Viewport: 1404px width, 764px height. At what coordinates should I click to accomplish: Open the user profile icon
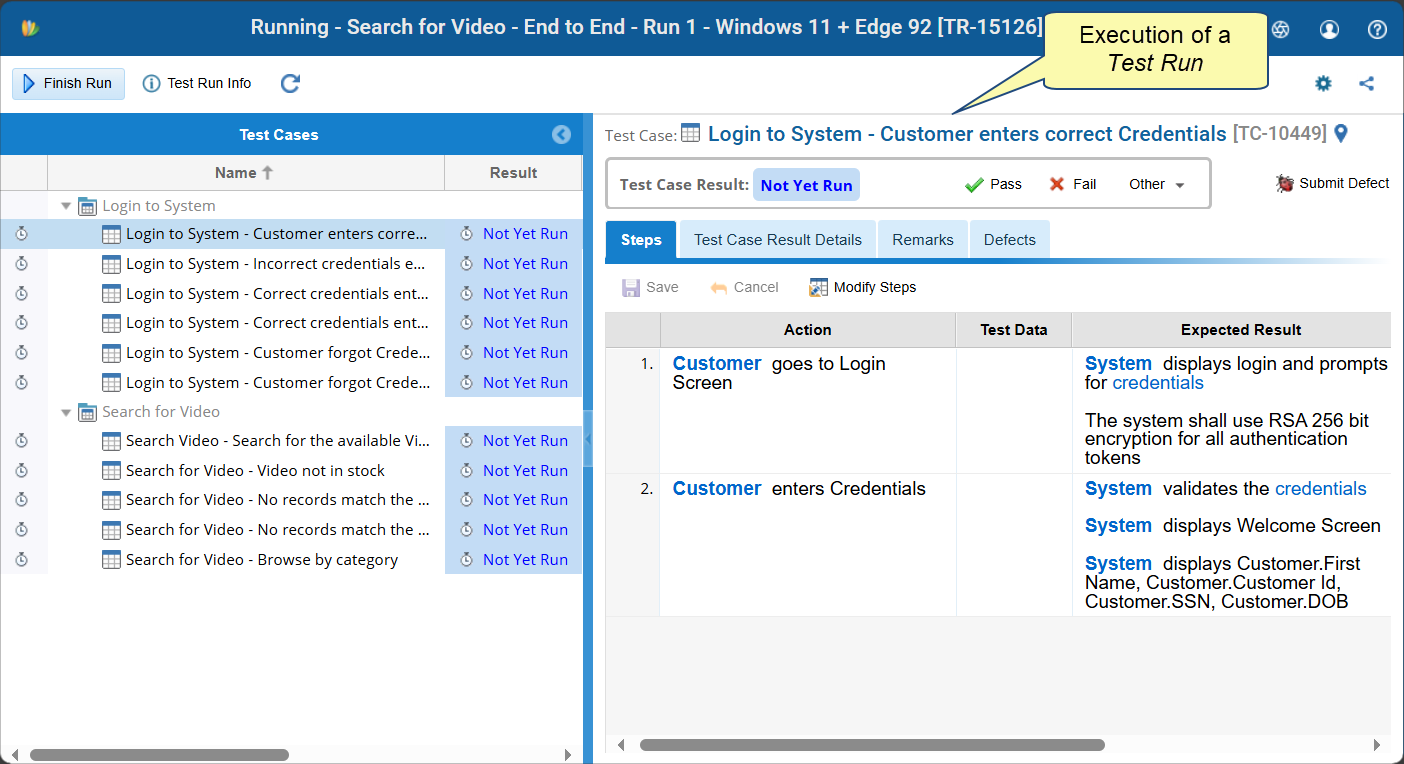pos(1329,29)
